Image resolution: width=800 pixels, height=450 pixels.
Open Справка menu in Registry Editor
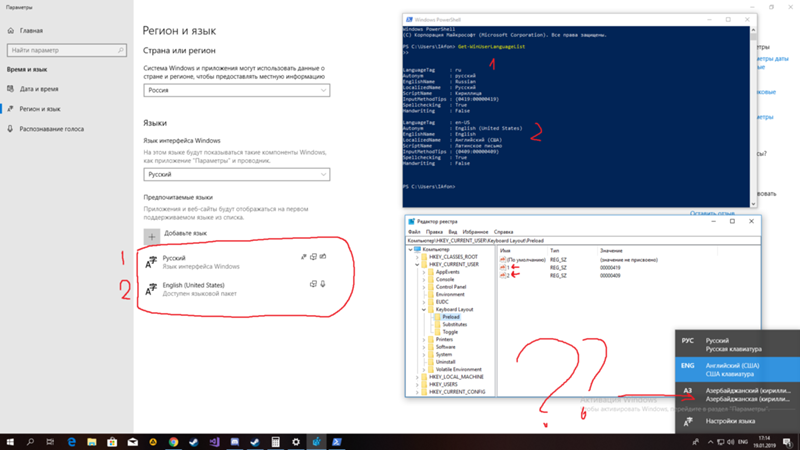tap(503, 232)
